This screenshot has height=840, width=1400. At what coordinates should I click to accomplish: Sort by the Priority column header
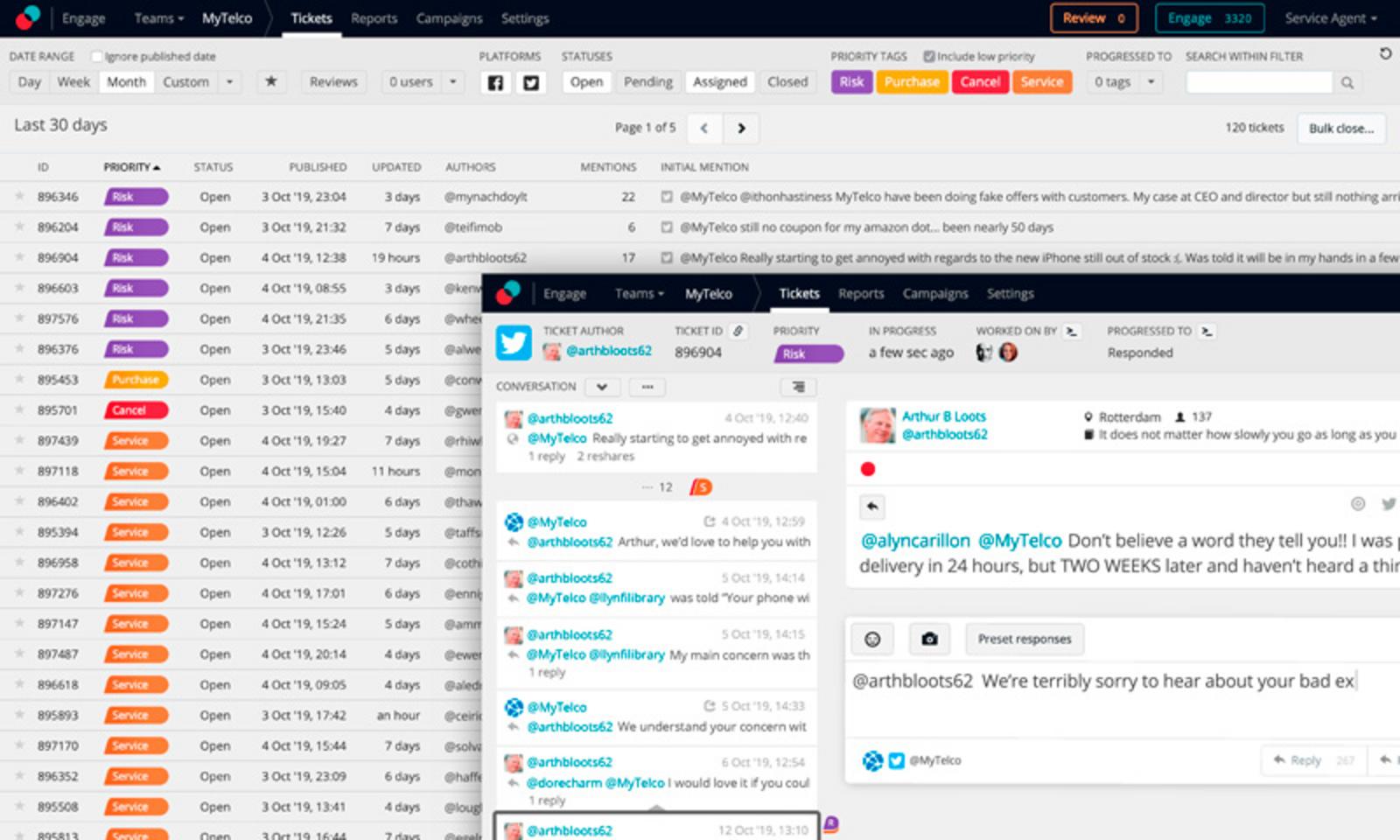pyautogui.click(x=131, y=167)
